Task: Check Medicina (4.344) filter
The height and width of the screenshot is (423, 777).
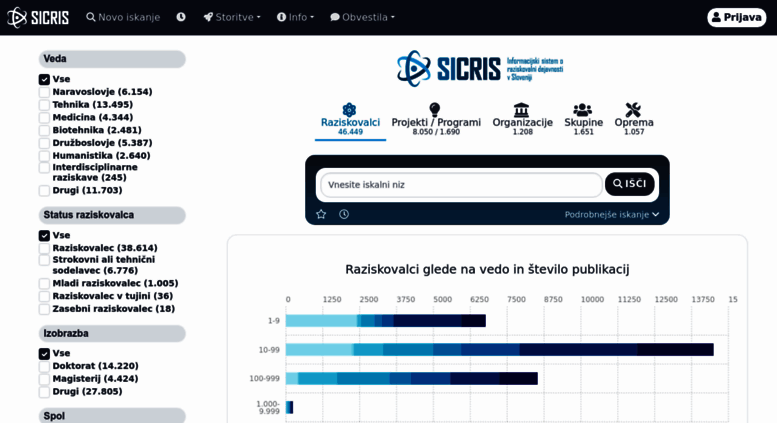Action: 44,118
